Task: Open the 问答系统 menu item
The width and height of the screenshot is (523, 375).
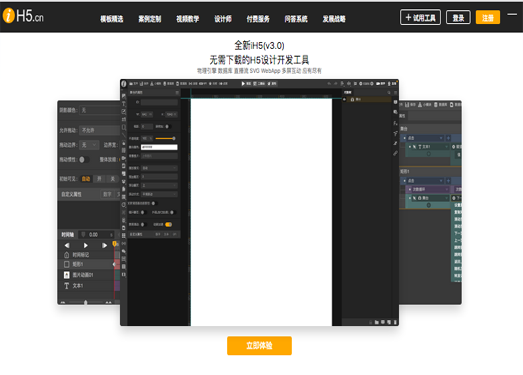Action: click(x=296, y=19)
